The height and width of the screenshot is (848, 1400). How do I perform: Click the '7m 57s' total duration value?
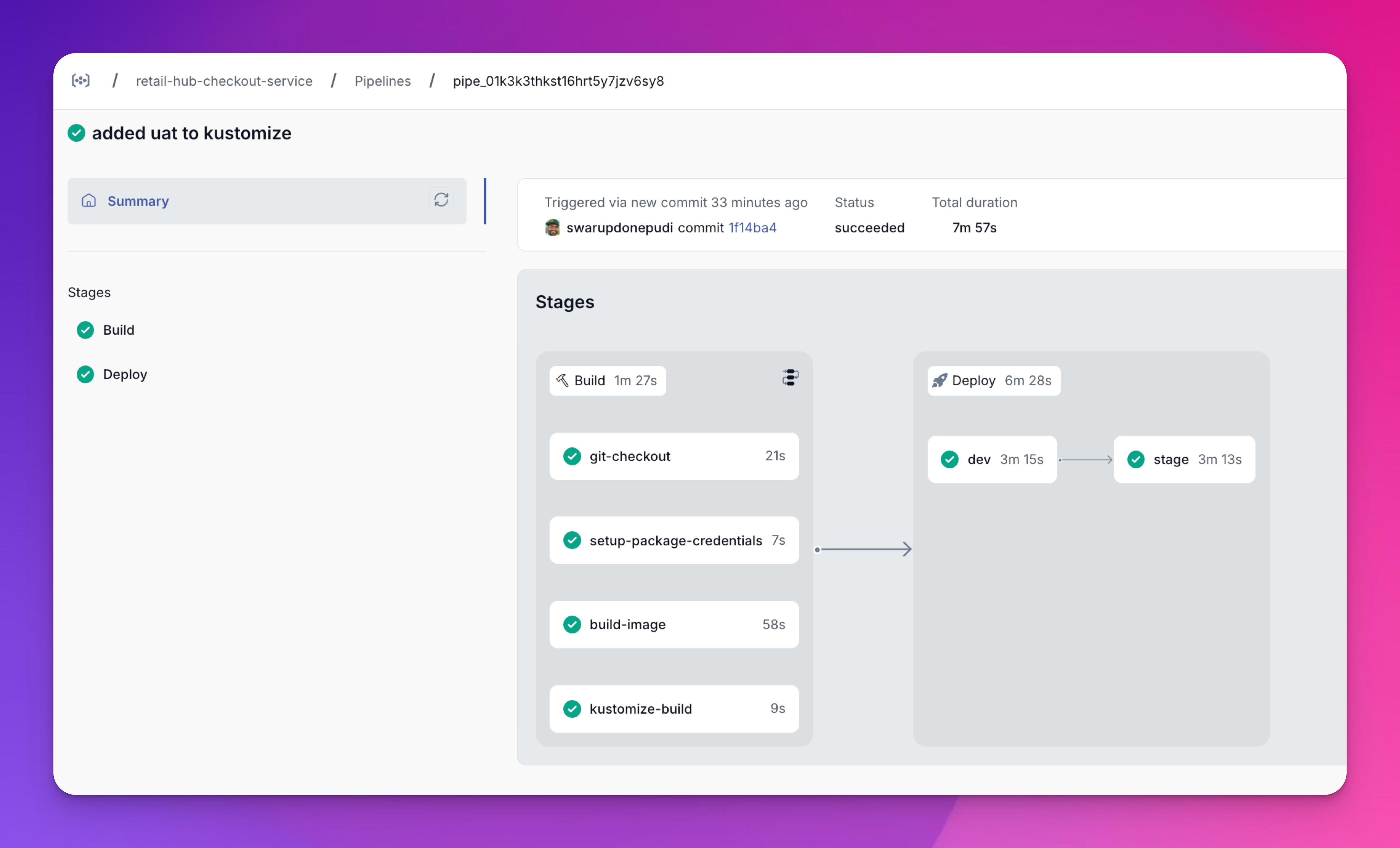974,227
